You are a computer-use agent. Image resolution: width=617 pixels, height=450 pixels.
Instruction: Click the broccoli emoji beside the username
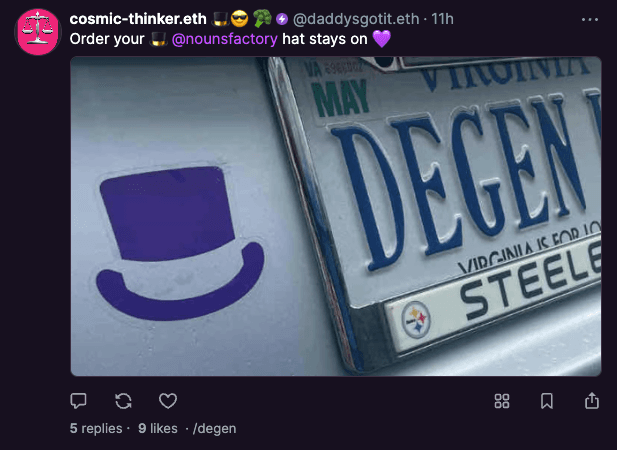coord(262,19)
